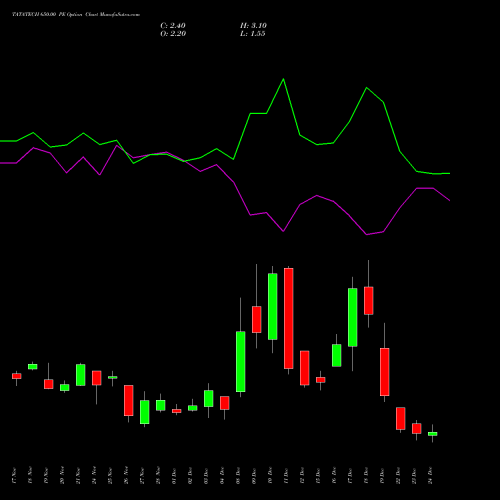Click the '19 Dec' date axis label
Image resolution: width=500 pixels, height=500 pixels.
[x=382, y=476]
